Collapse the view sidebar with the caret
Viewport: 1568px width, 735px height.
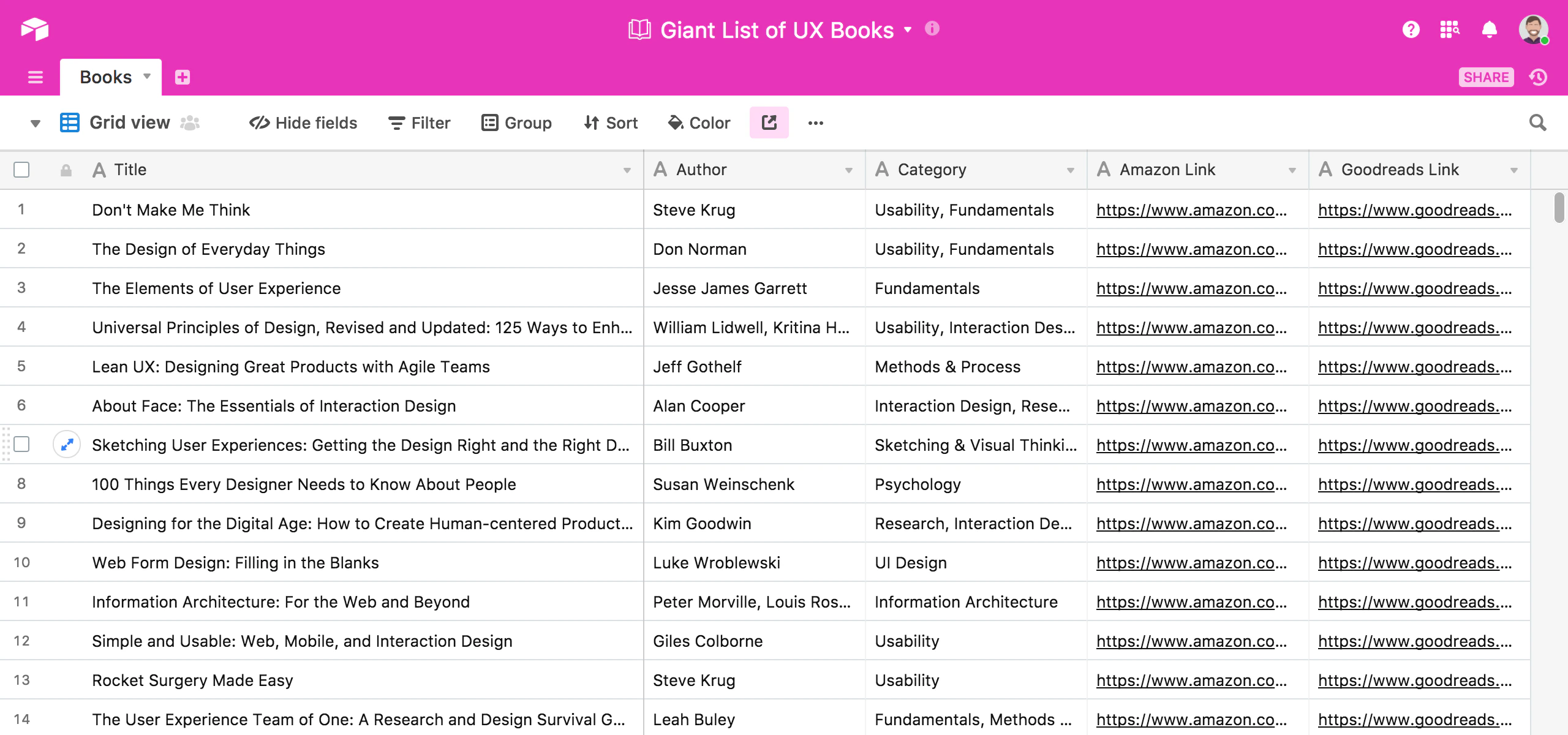tap(35, 123)
